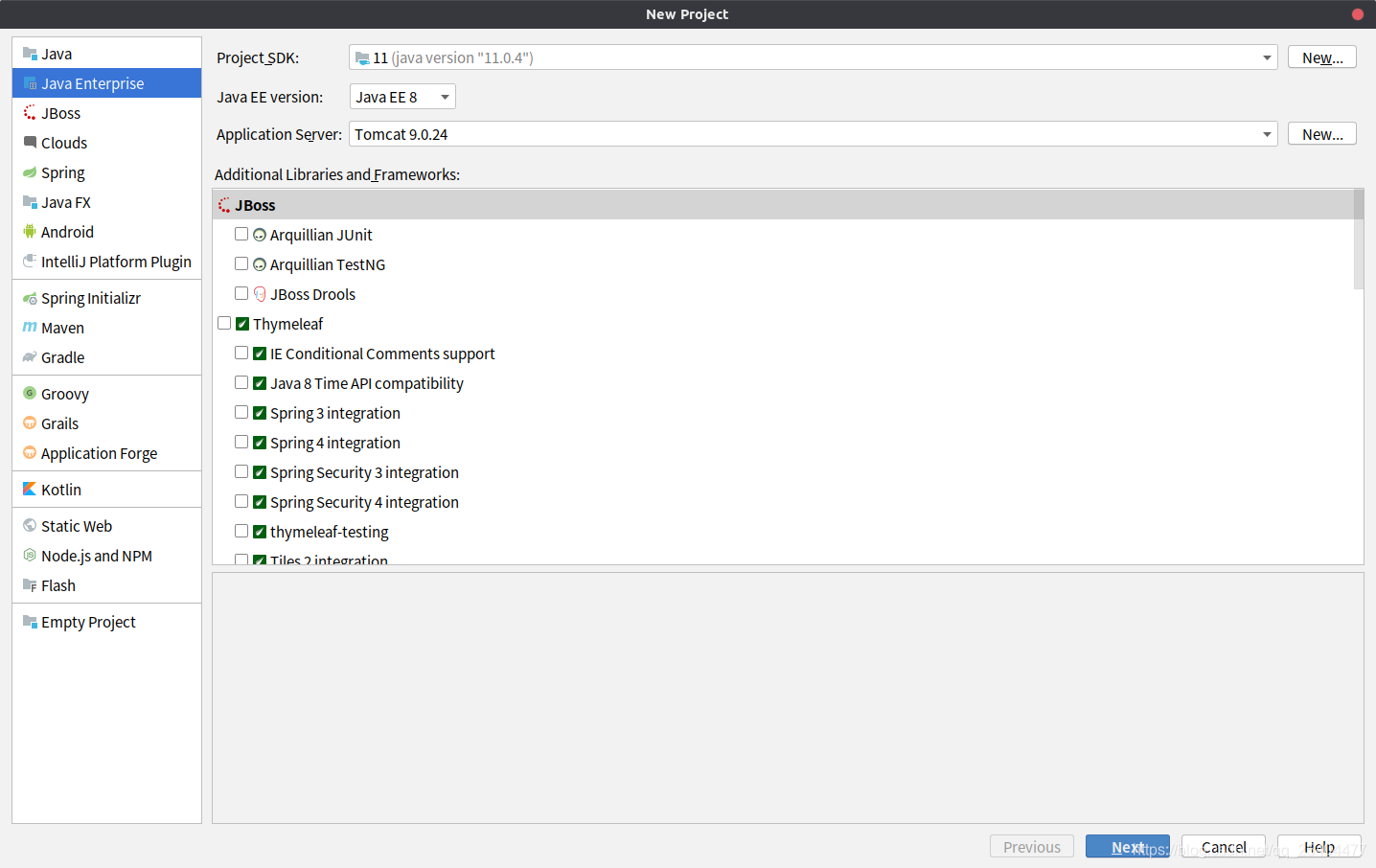Click the 'Spring Security 4 integration' label
The height and width of the screenshot is (868, 1376).
(364, 502)
